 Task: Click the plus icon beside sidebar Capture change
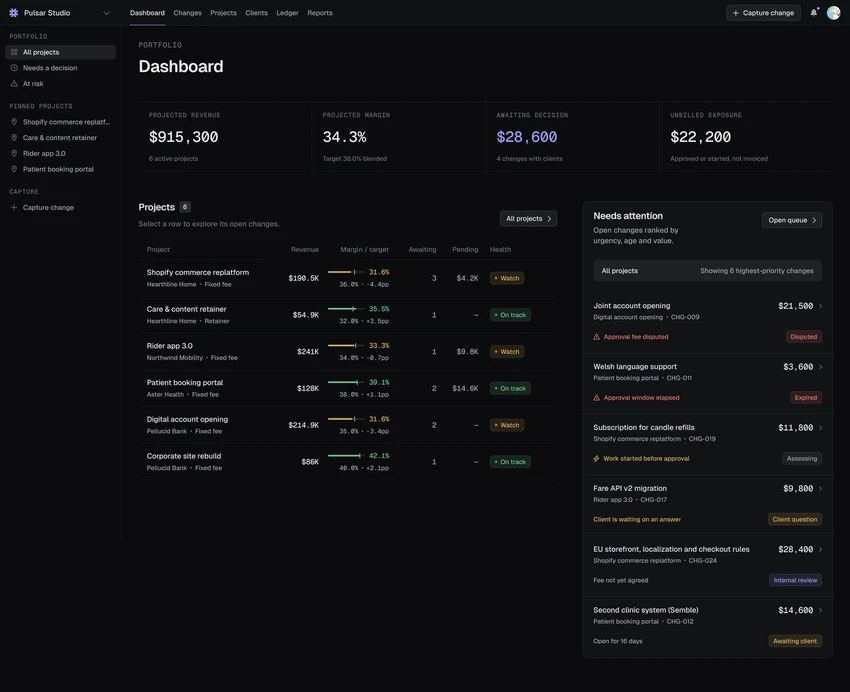pyautogui.click(x=14, y=207)
